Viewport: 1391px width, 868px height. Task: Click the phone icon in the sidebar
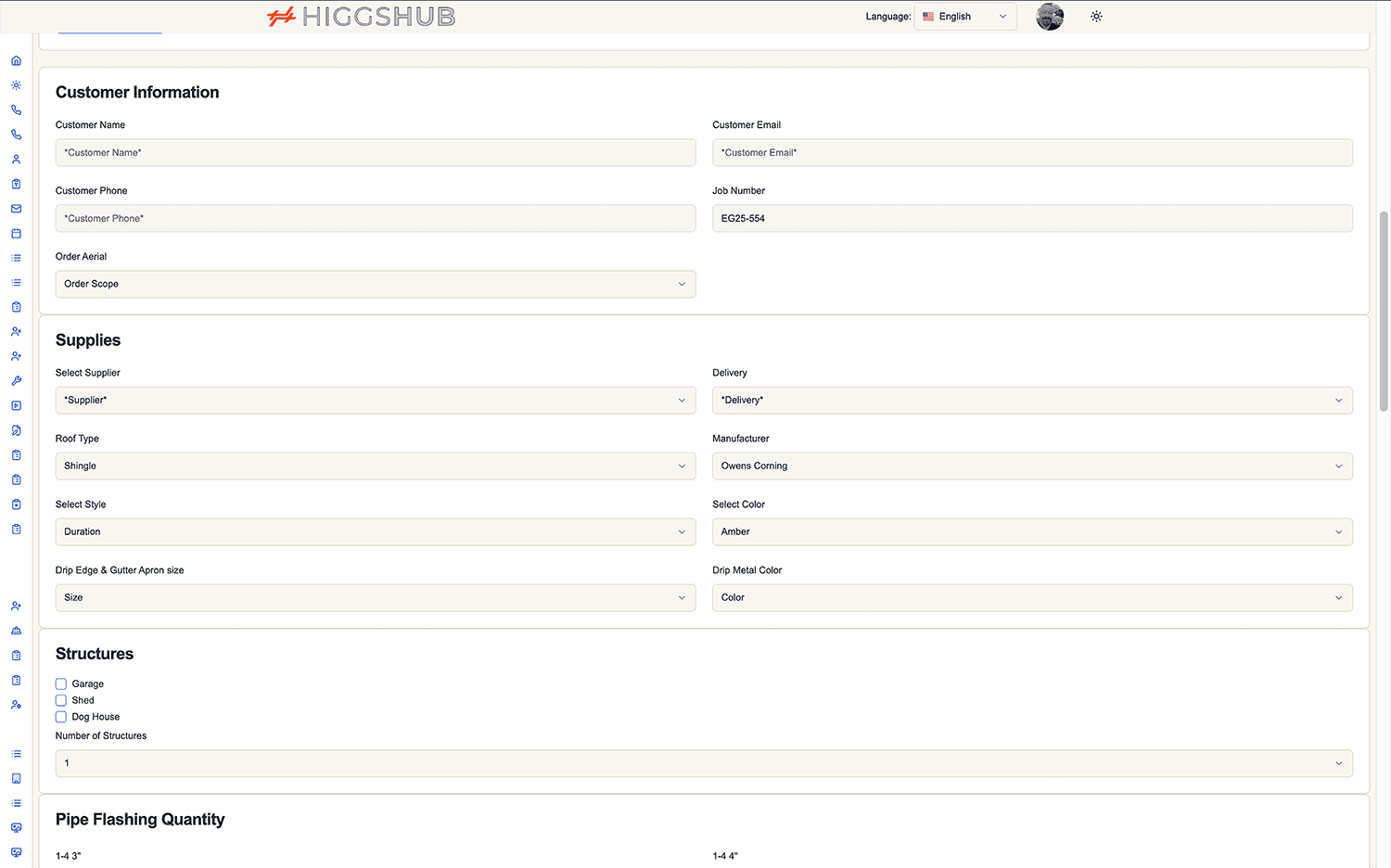[x=16, y=108]
